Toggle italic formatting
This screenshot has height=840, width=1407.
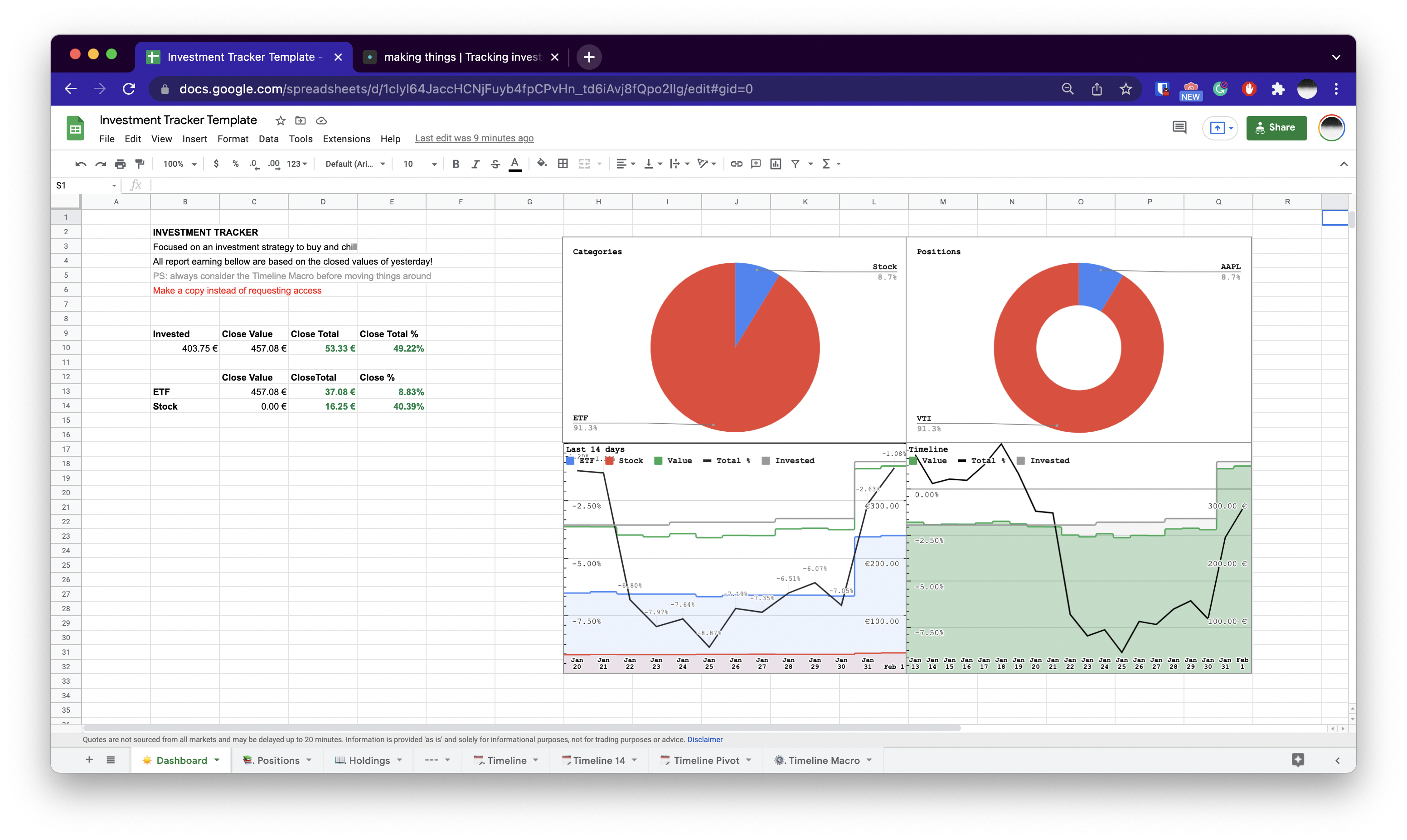point(475,164)
